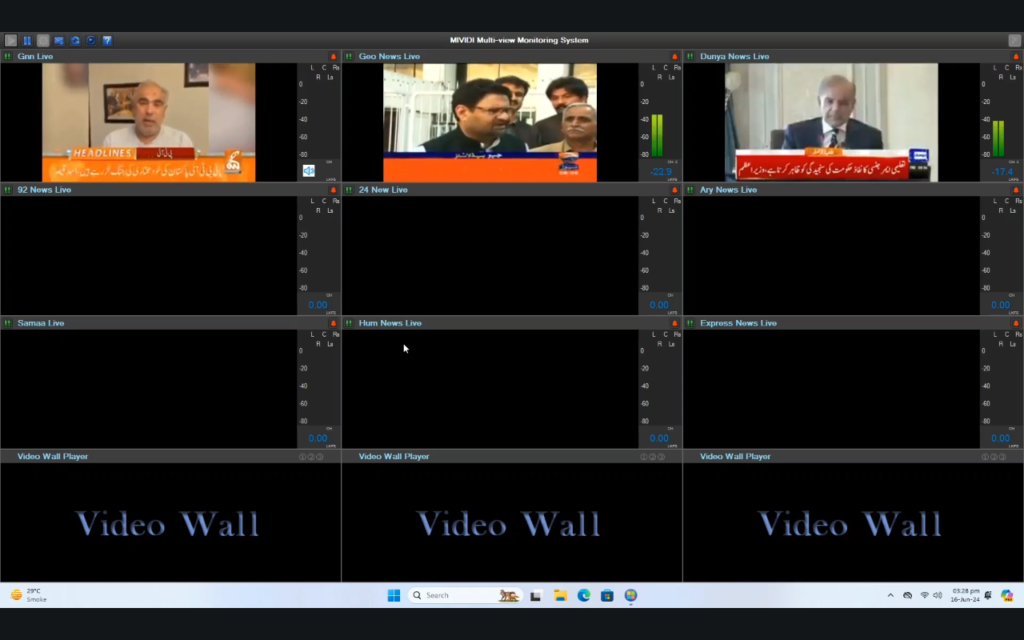Click the Play icon on the top toolbar
The image size is (1024, 640).
click(x=11, y=41)
